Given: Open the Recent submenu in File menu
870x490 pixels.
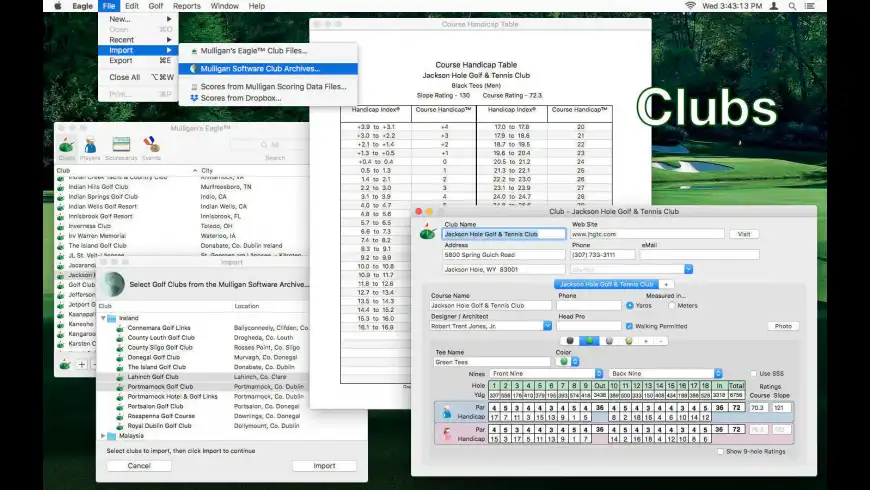Looking at the screenshot, I should pos(138,40).
